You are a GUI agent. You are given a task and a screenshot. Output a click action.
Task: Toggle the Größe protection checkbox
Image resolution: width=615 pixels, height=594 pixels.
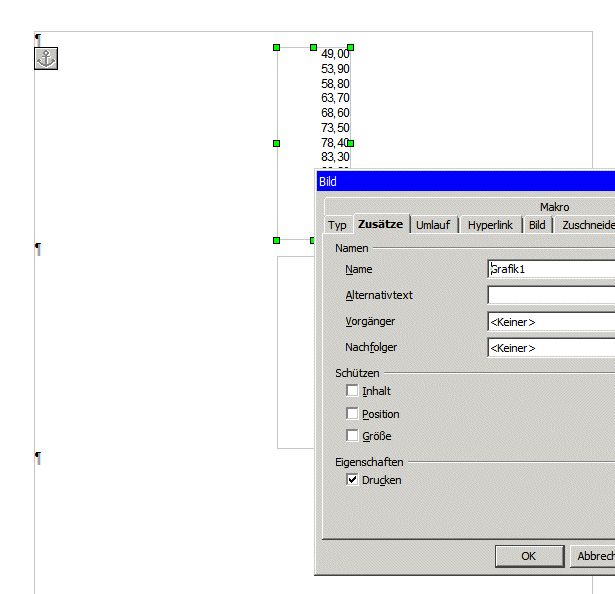click(352, 435)
